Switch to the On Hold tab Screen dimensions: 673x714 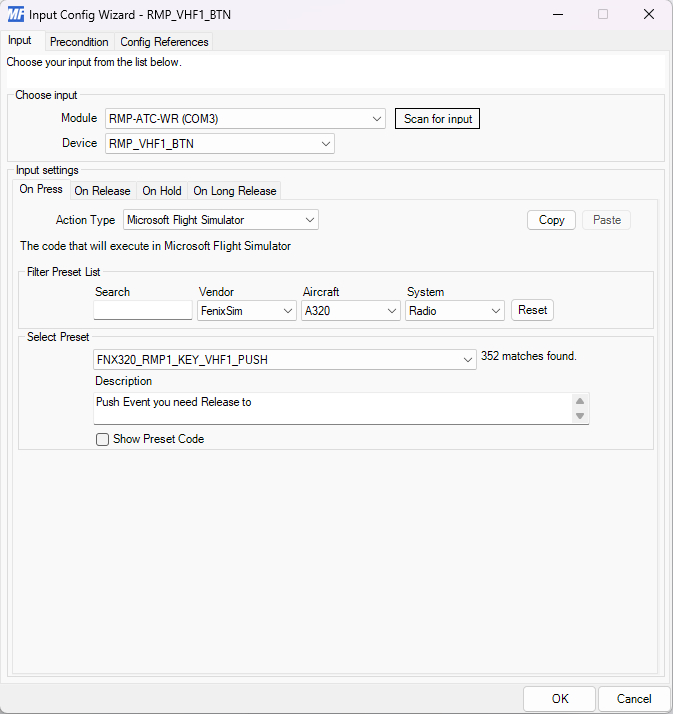(x=161, y=191)
